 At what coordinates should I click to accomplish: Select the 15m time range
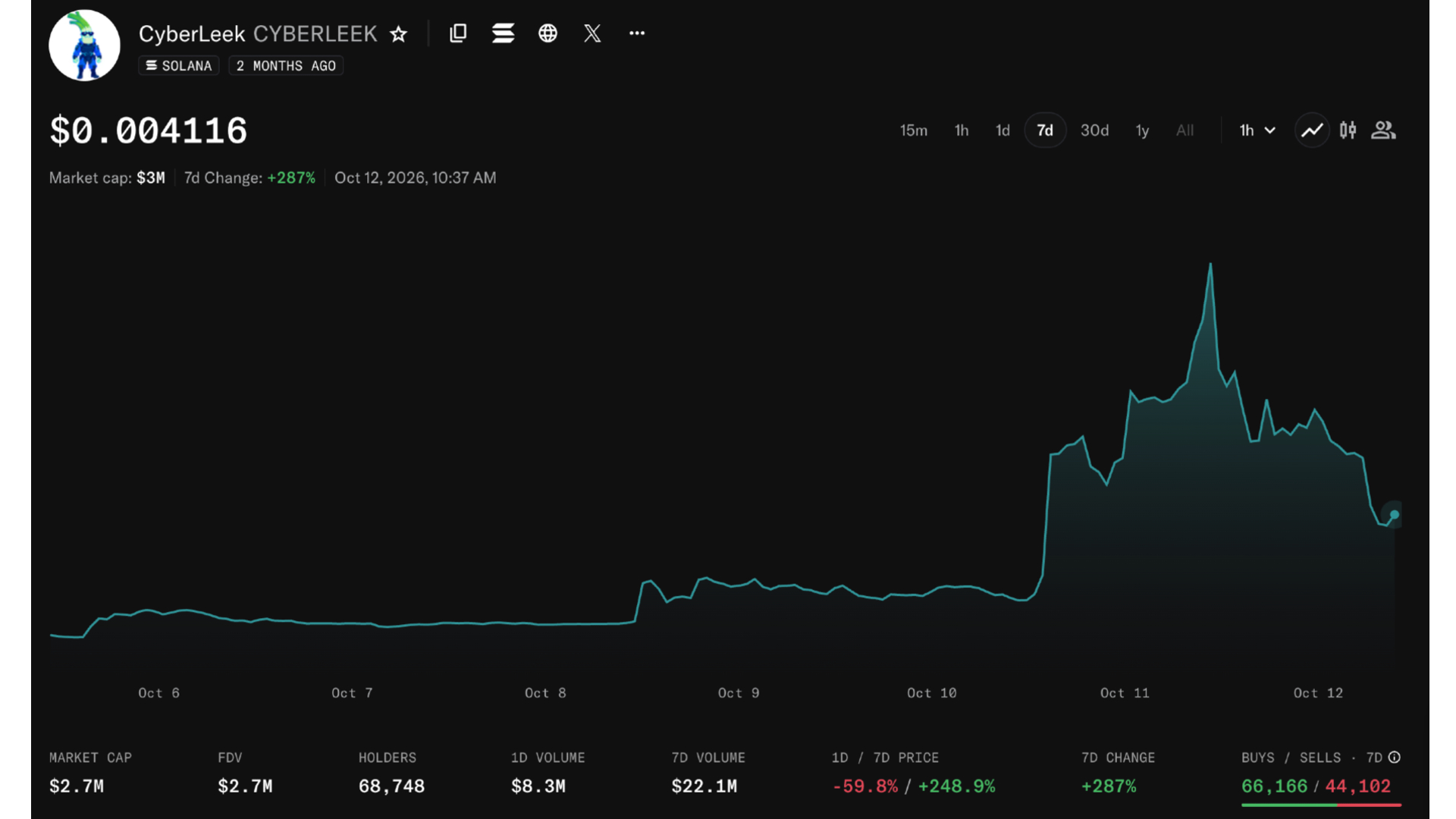click(914, 130)
